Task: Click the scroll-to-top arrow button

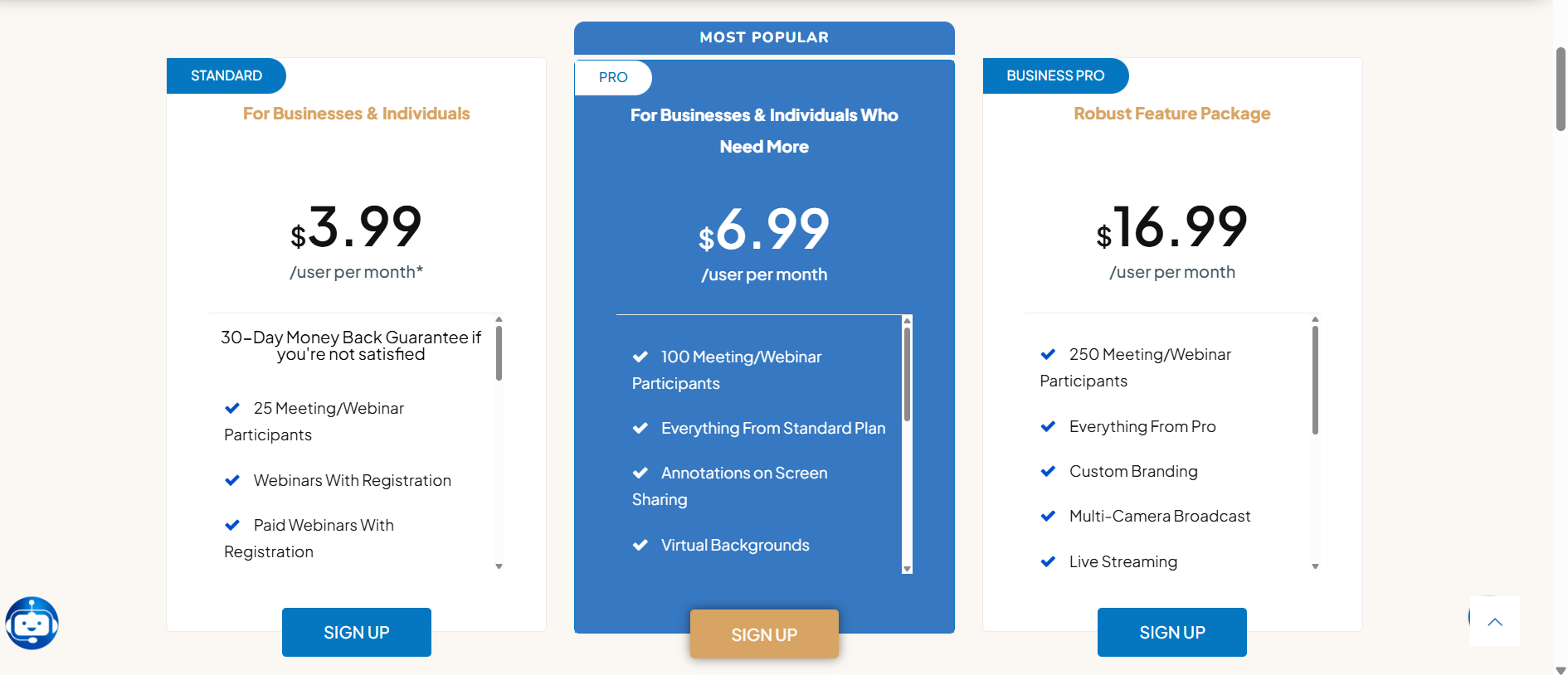Action: tap(1494, 621)
